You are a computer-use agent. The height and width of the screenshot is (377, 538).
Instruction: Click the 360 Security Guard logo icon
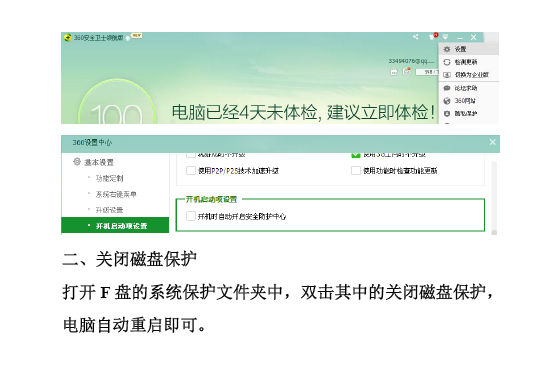tap(68, 37)
